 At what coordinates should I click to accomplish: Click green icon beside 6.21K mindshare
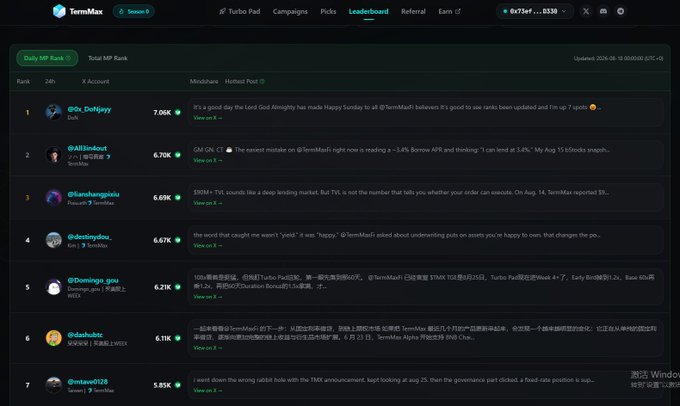click(x=178, y=287)
